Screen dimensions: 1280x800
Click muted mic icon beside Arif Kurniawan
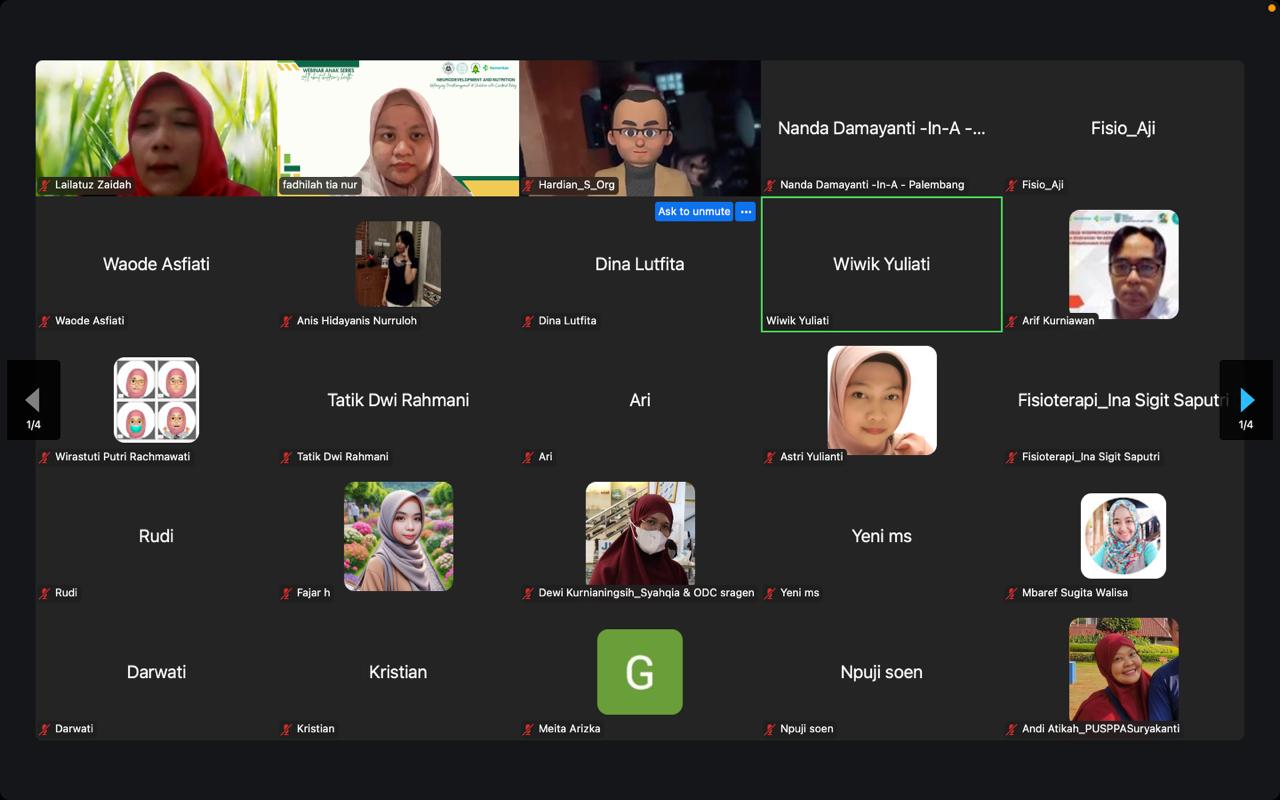[1012, 321]
